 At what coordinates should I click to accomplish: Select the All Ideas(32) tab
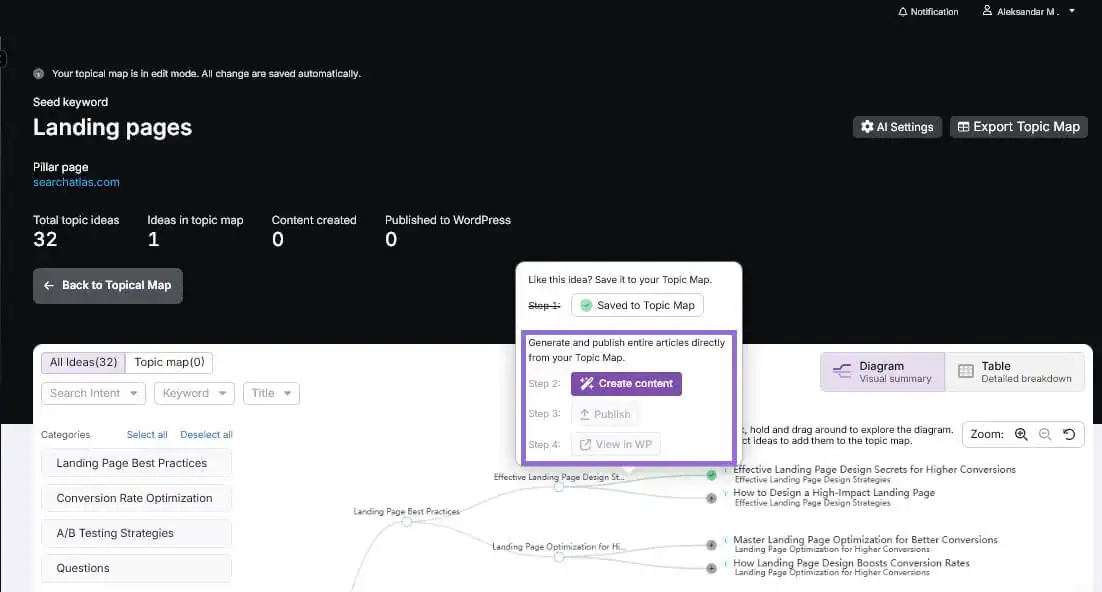click(82, 362)
